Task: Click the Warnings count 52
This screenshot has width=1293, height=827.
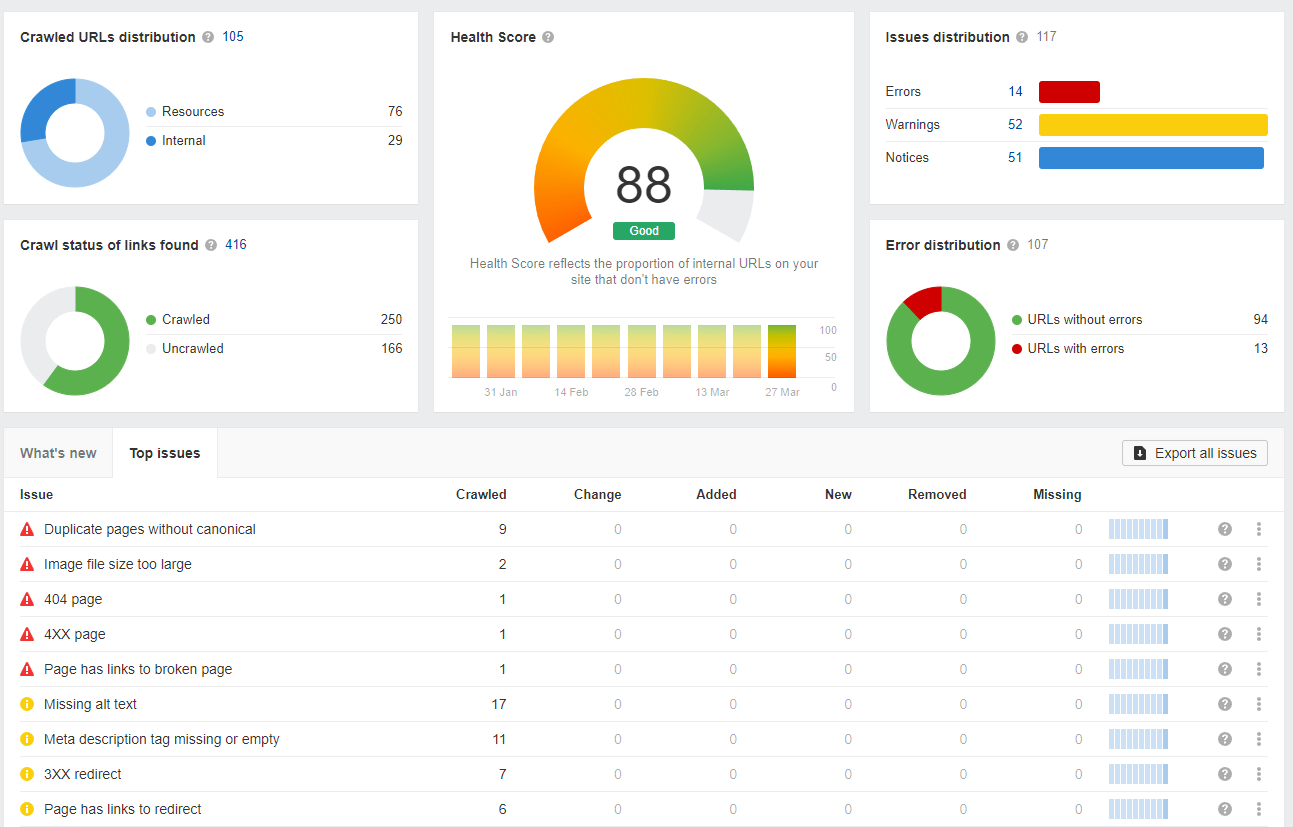Action: (x=1015, y=124)
